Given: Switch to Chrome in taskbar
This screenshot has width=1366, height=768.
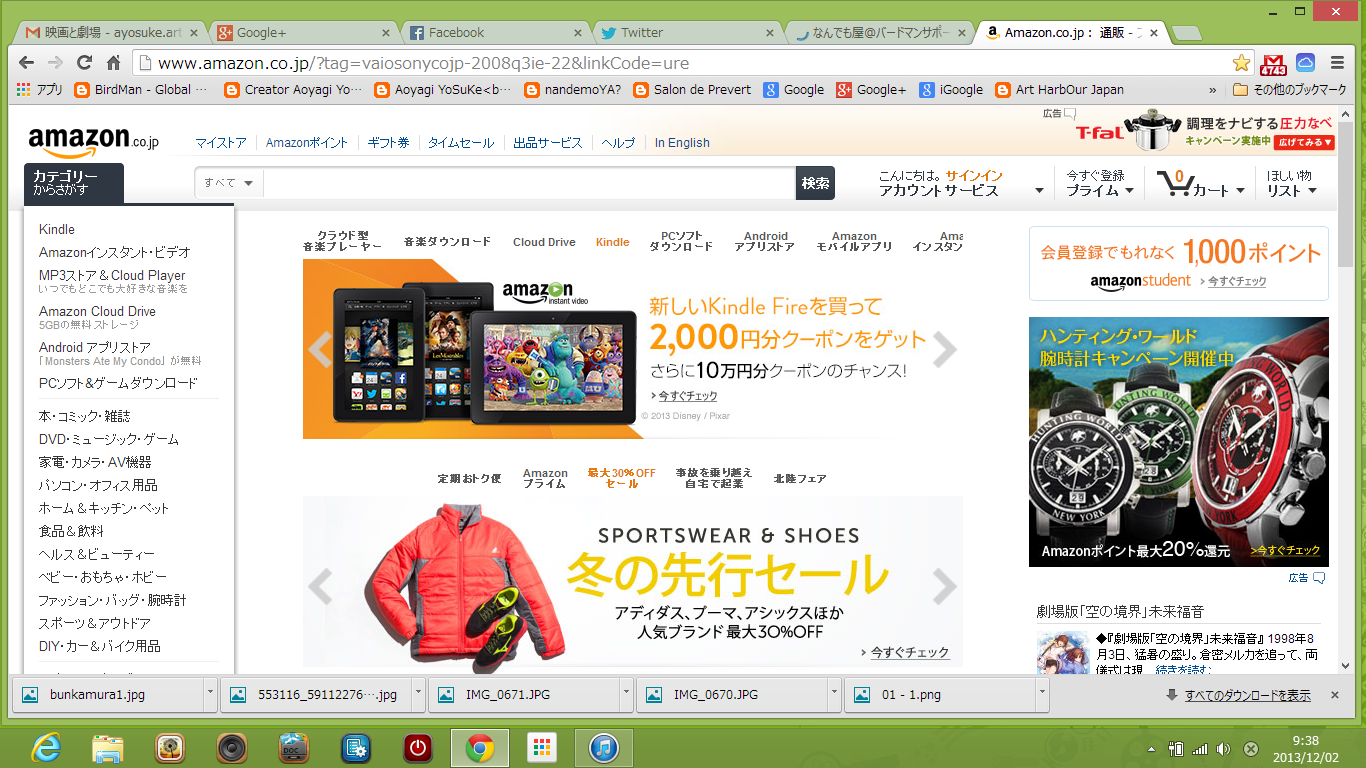Looking at the screenshot, I should pyautogui.click(x=480, y=747).
